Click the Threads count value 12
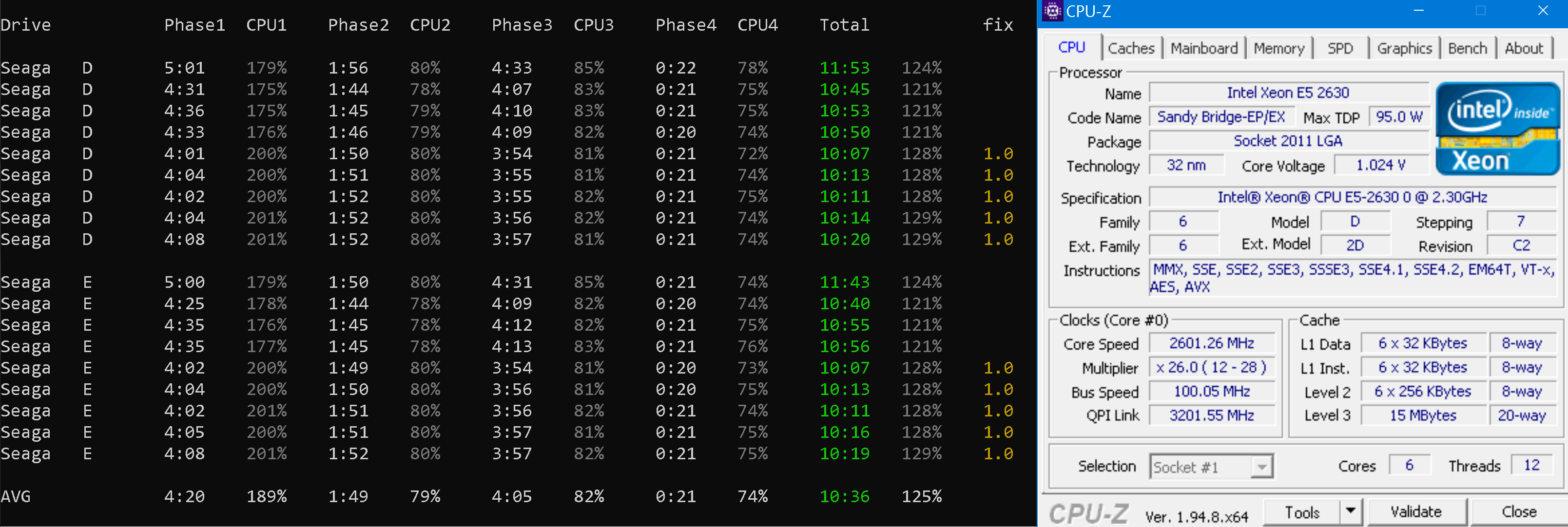This screenshot has height=527, width=1568. pos(1531,466)
